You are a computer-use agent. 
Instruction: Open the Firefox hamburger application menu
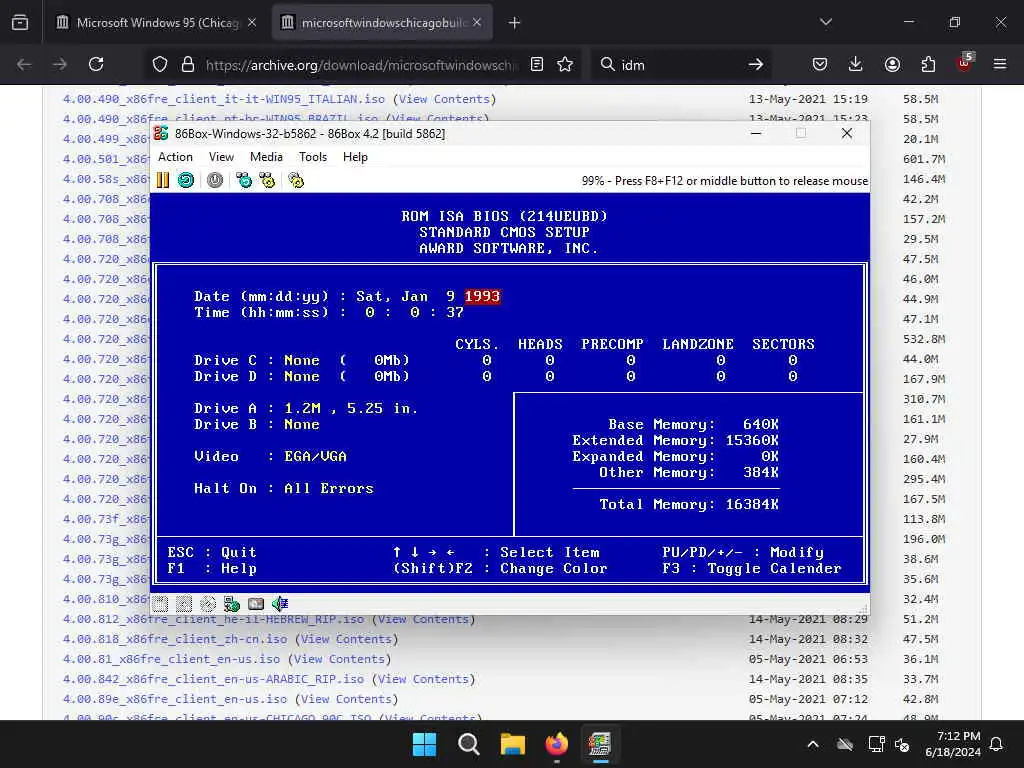1000,64
